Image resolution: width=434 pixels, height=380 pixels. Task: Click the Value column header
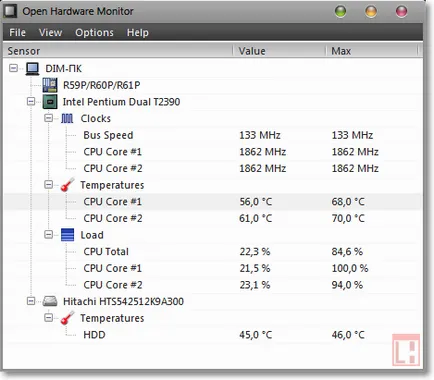click(279, 51)
